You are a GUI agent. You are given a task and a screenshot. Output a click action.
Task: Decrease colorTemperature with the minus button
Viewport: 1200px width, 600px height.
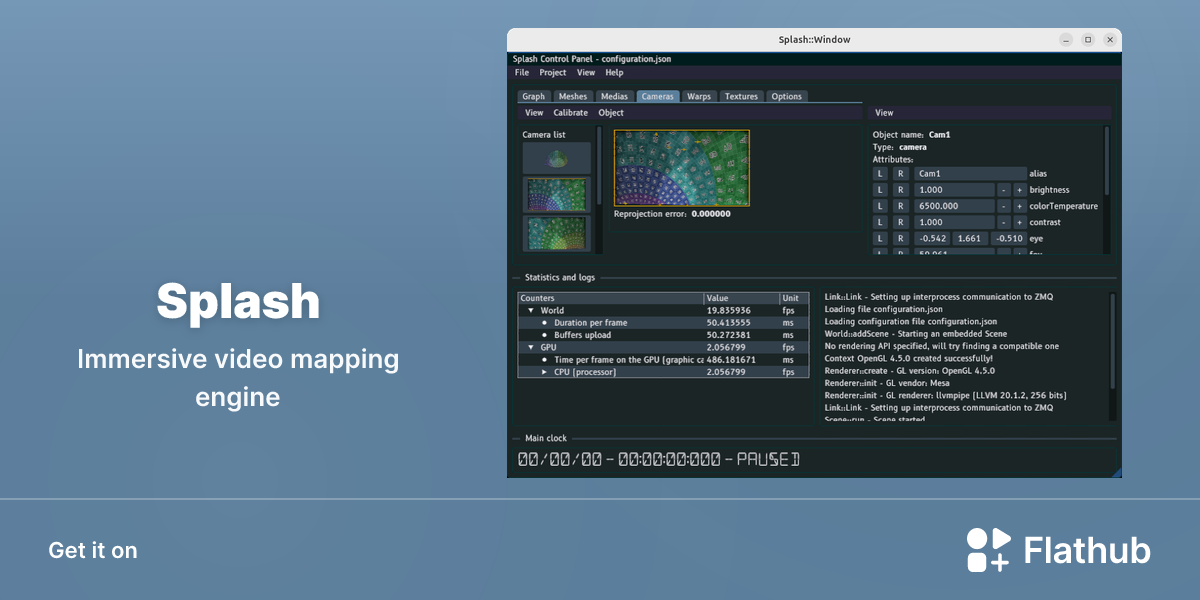point(1003,206)
